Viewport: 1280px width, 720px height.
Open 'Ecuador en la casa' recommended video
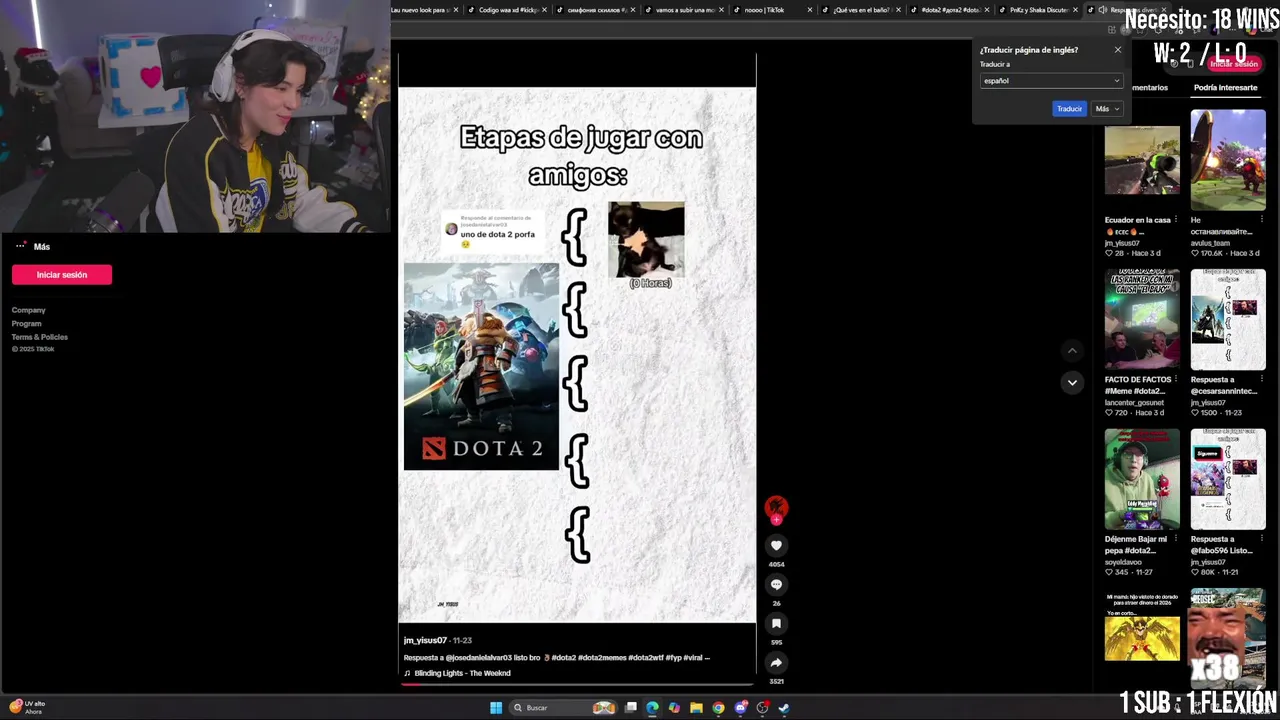coord(1142,160)
